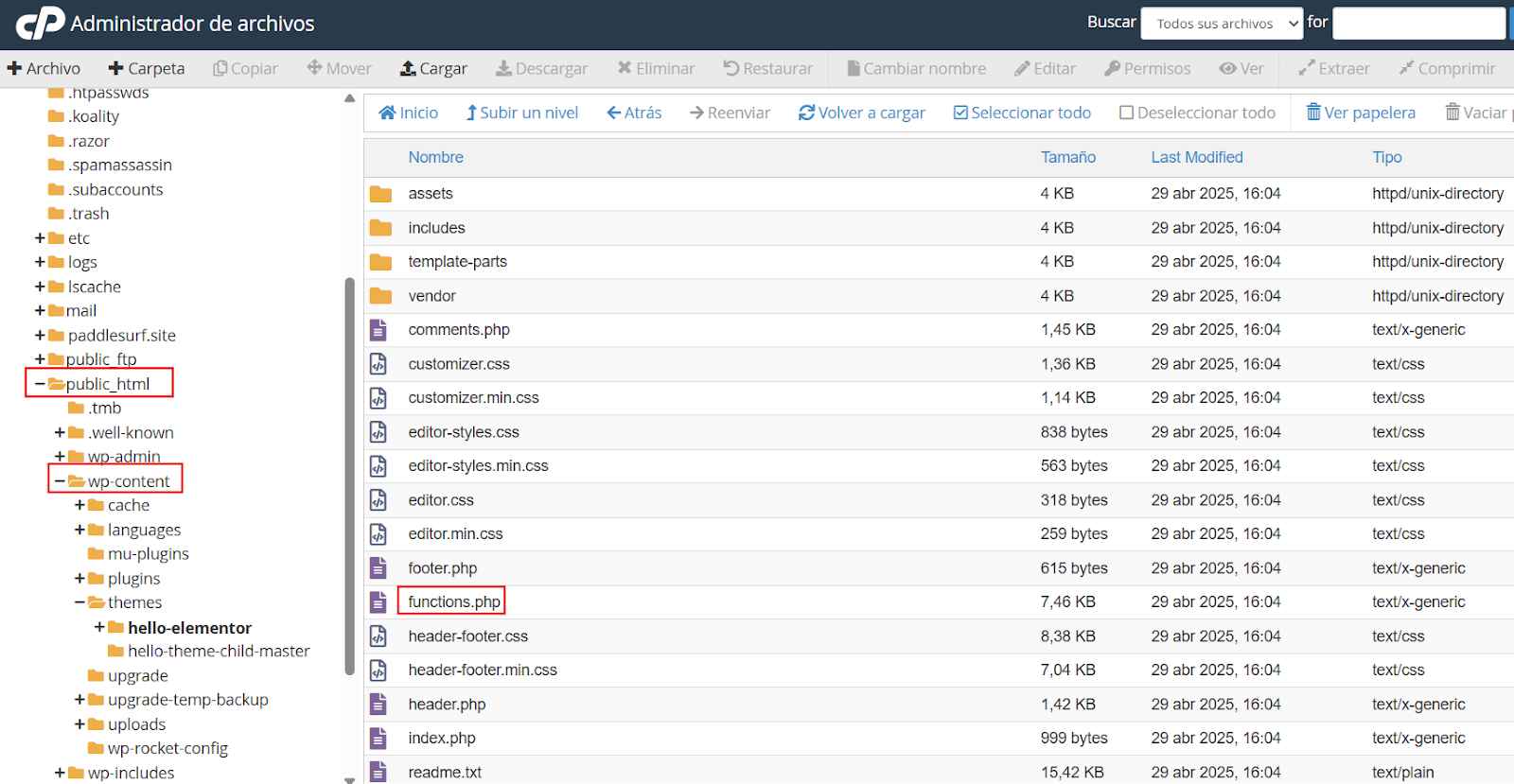Select the editor-styles.min.css file name

[478, 465]
